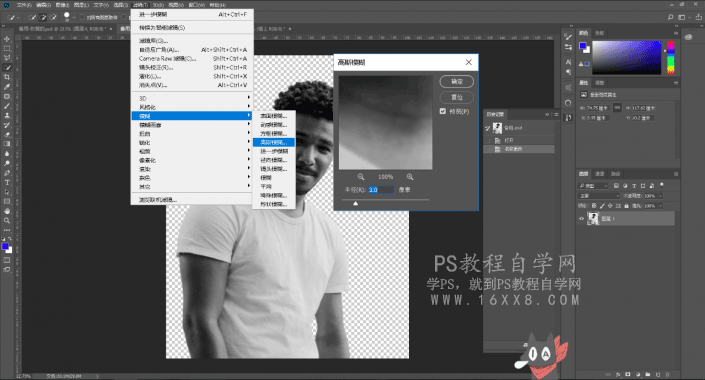Viewport: 705px width, 380px height.
Task: Select the Quick Selection tool in toolbox
Action: click(x=7, y=67)
